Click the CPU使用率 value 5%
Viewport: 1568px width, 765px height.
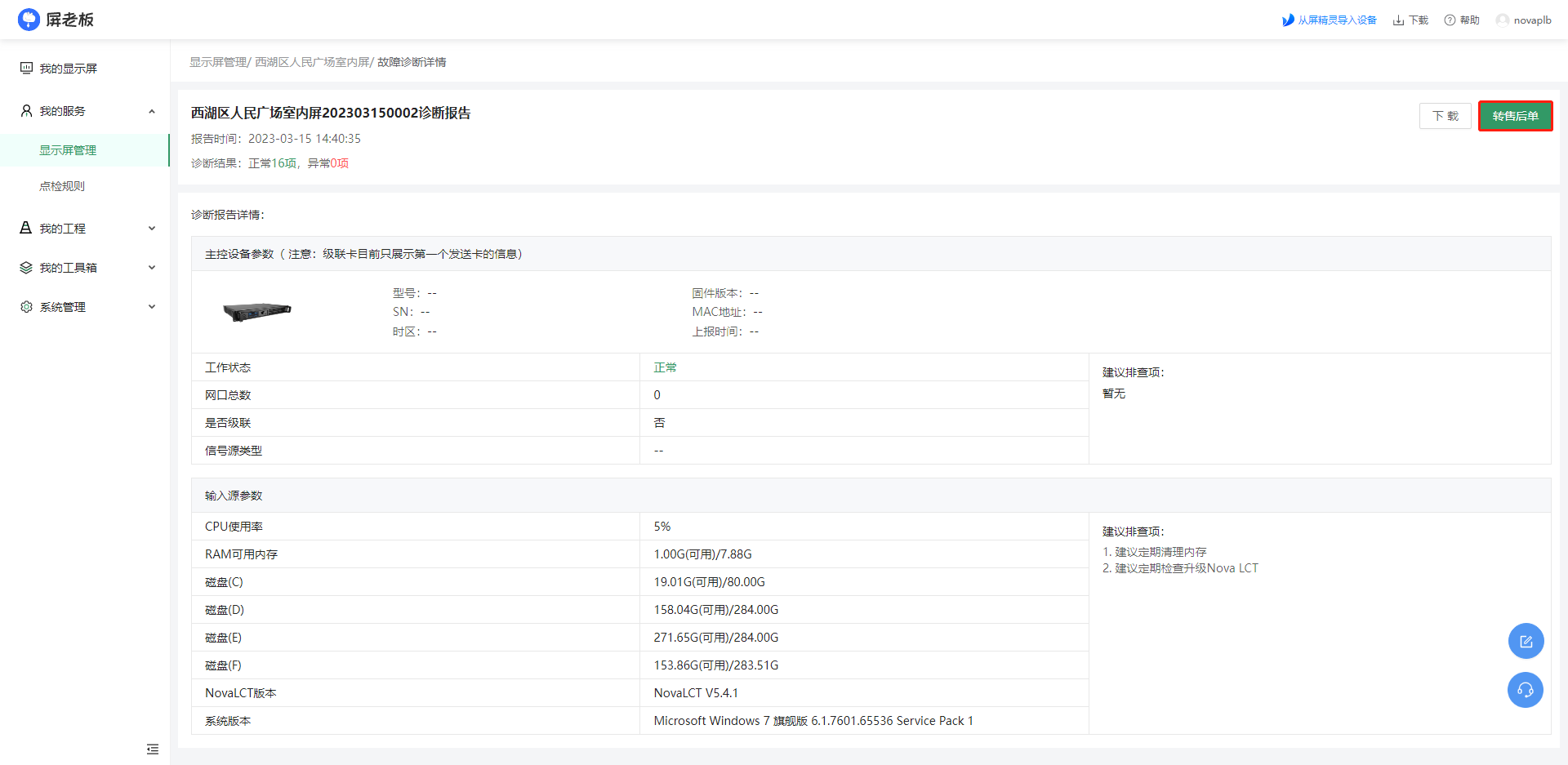click(662, 527)
